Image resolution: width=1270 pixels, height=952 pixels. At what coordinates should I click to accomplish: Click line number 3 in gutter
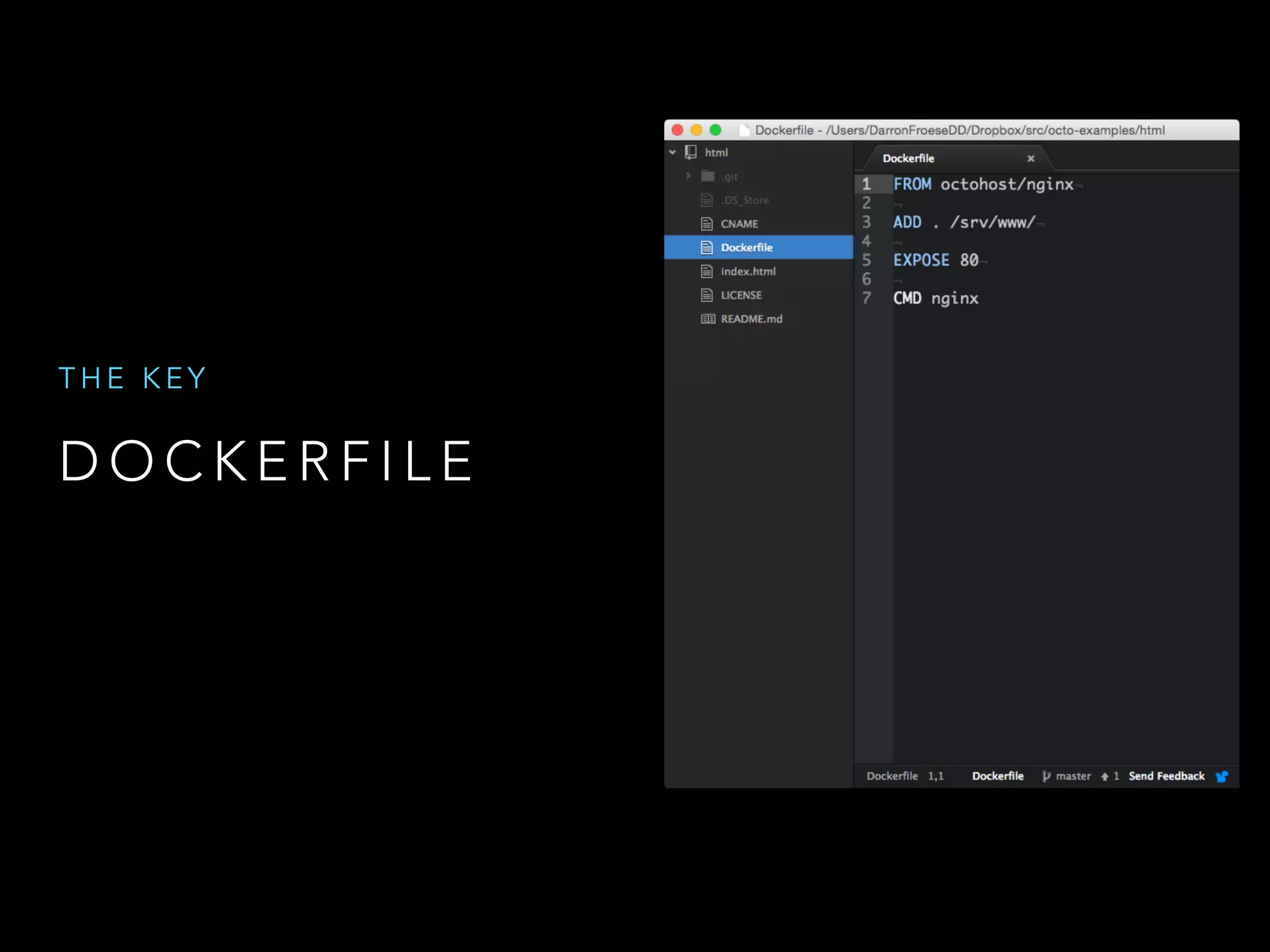(x=866, y=222)
